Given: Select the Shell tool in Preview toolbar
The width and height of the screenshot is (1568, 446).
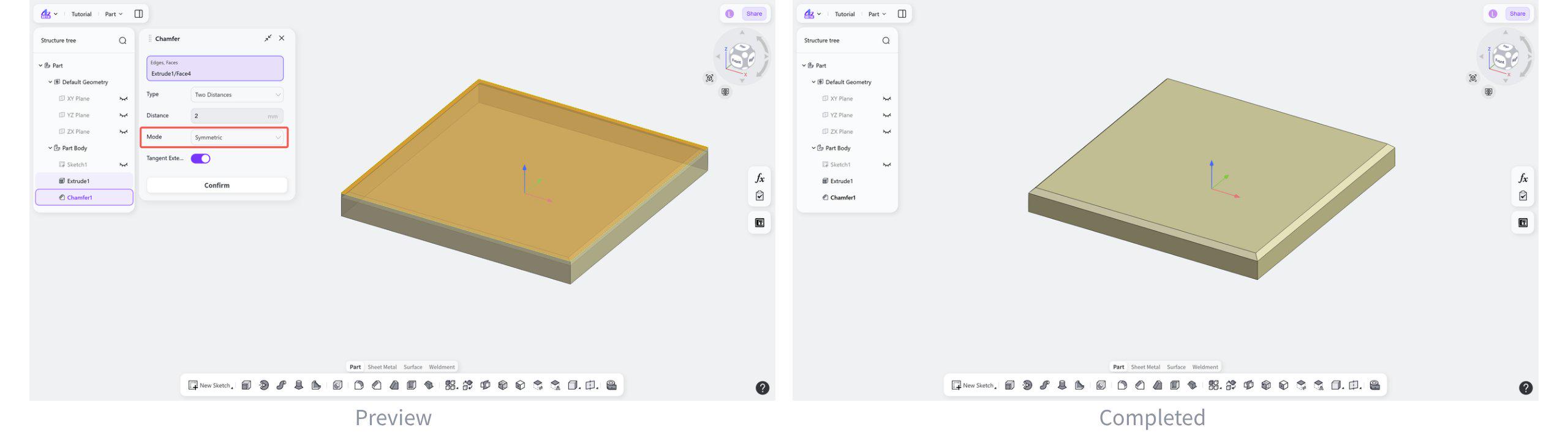Looking at the screenshot, I should (412, 385).
